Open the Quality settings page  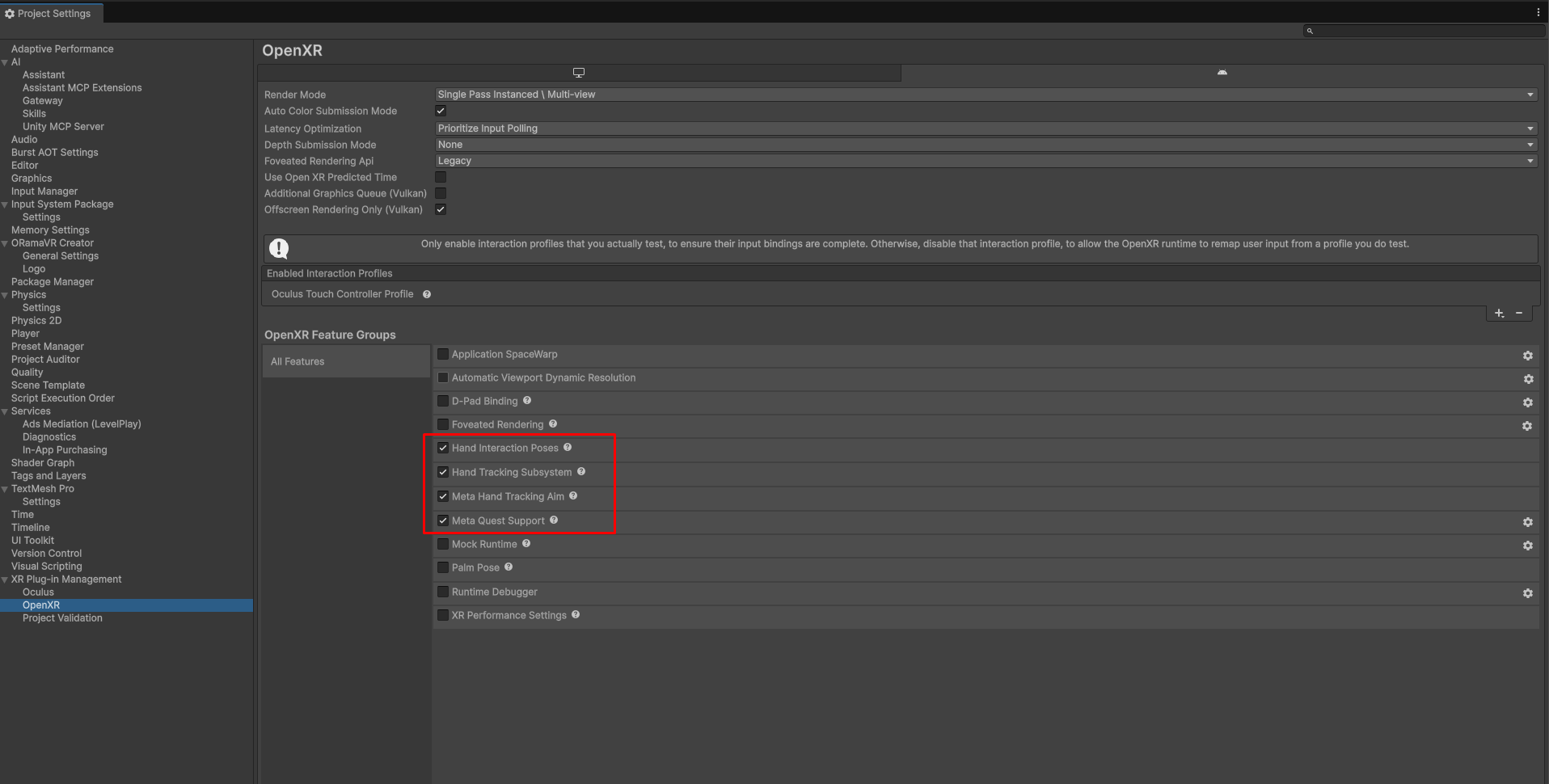coord(27,373)
